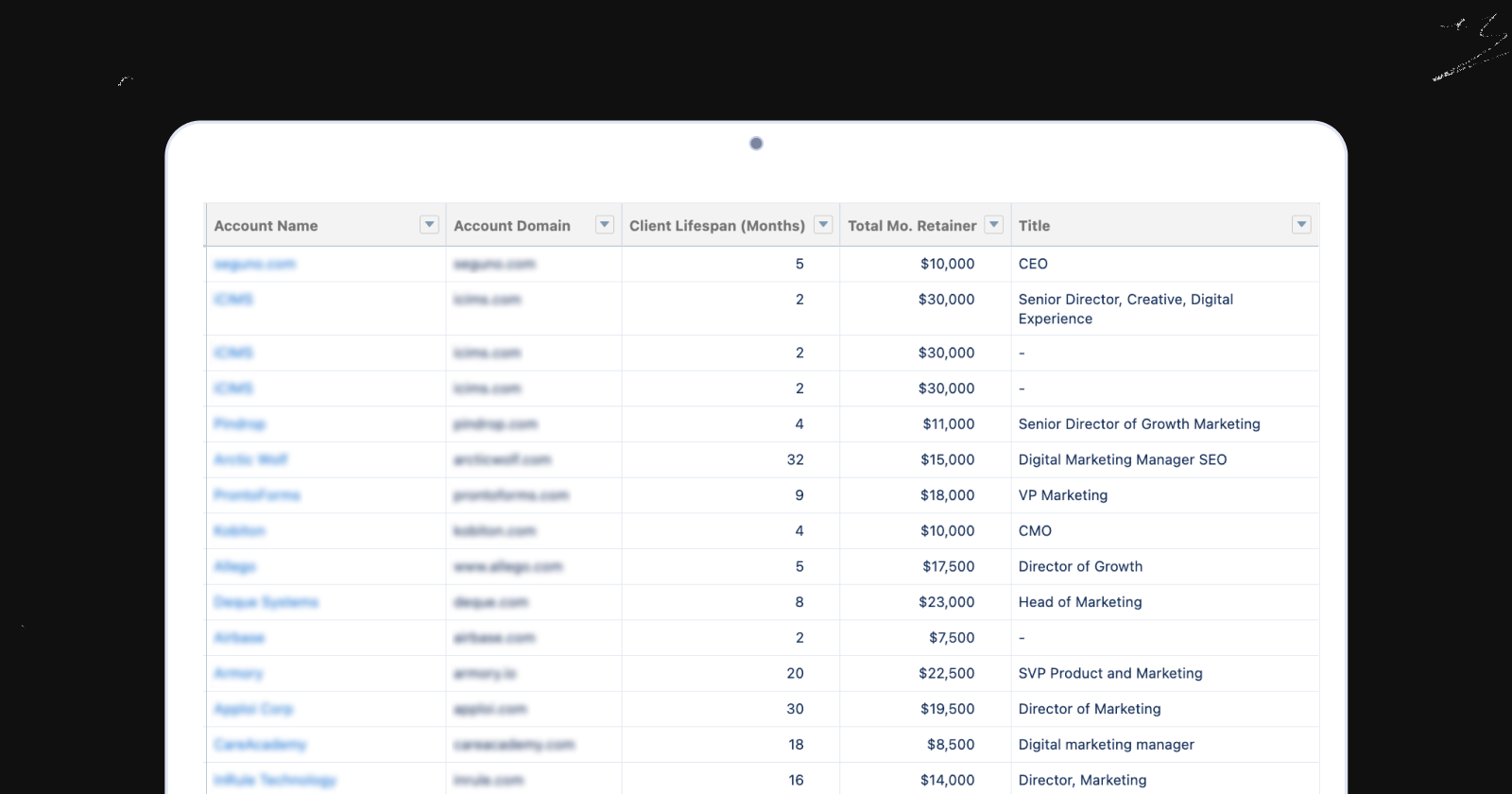Open the account link in the $7,500 retainer row
The height and width of the screenshot is (794, 1512).
click(x=239, y=638)
